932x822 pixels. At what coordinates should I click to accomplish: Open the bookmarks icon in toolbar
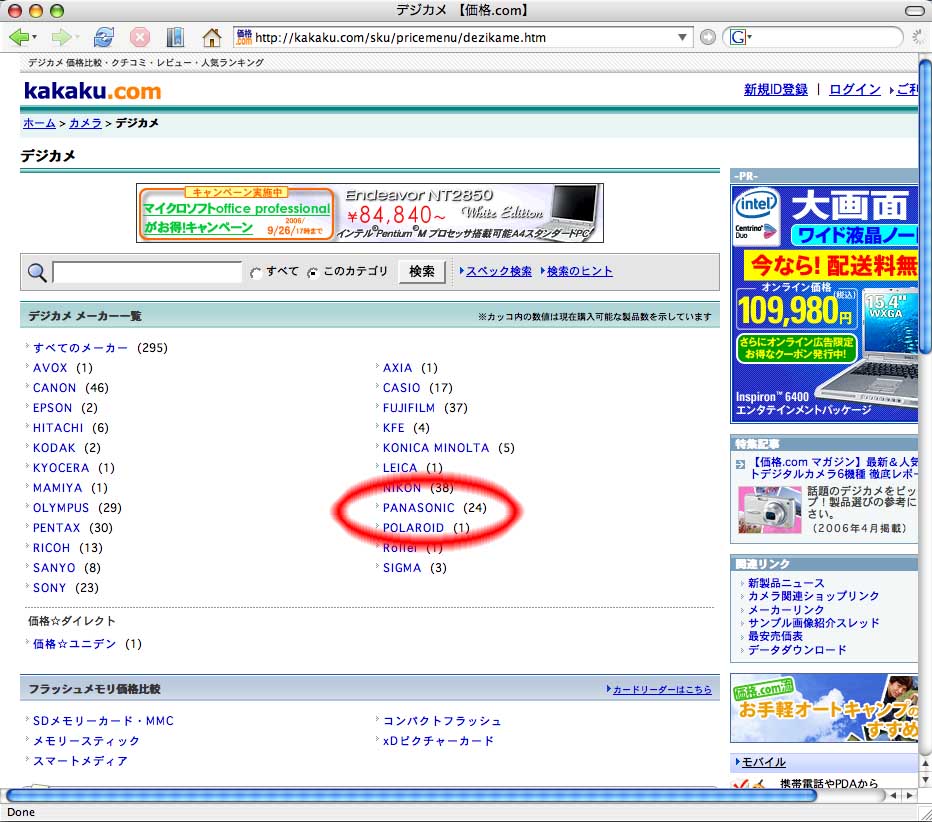point(175,37)
